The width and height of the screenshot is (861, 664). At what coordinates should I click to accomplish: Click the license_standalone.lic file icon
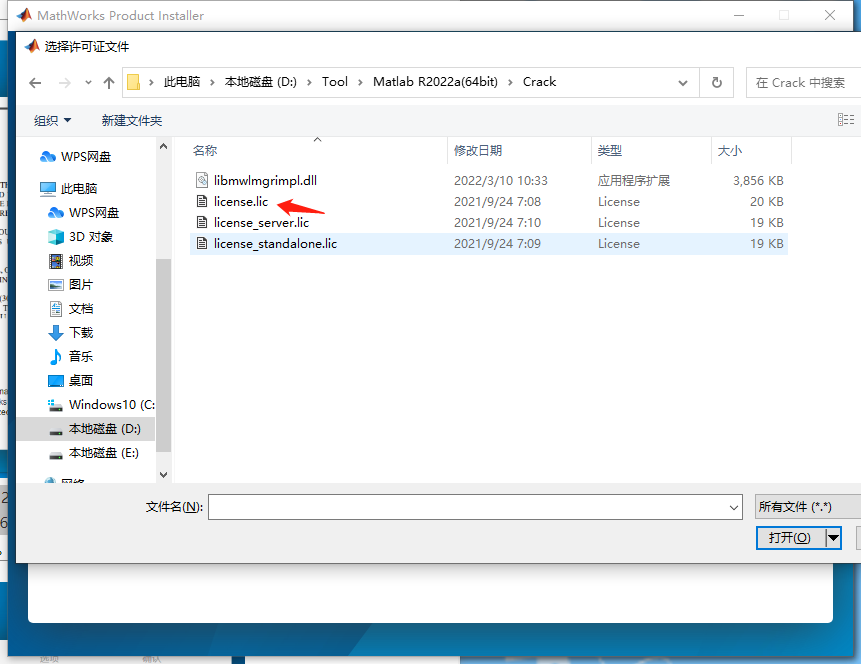tap(202, 243)
